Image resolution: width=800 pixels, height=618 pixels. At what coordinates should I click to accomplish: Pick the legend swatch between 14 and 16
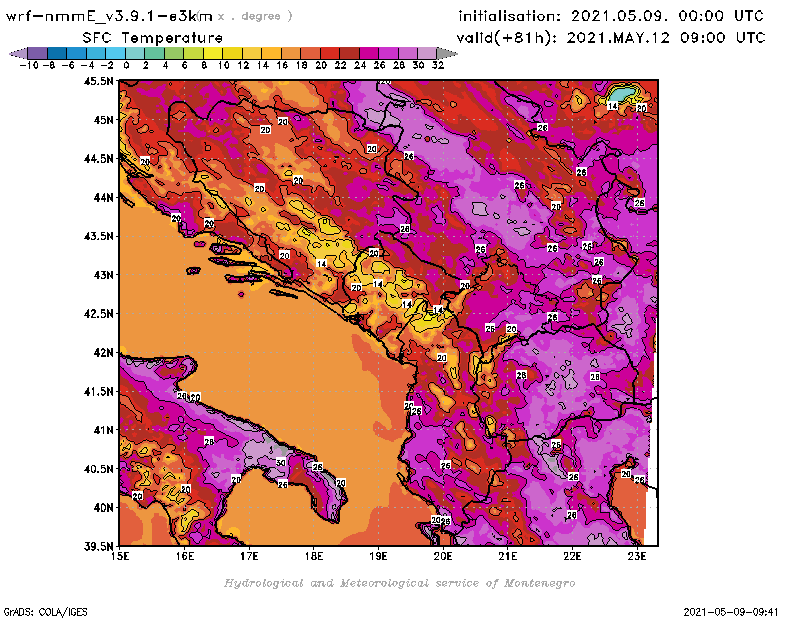tap(271, 53)
